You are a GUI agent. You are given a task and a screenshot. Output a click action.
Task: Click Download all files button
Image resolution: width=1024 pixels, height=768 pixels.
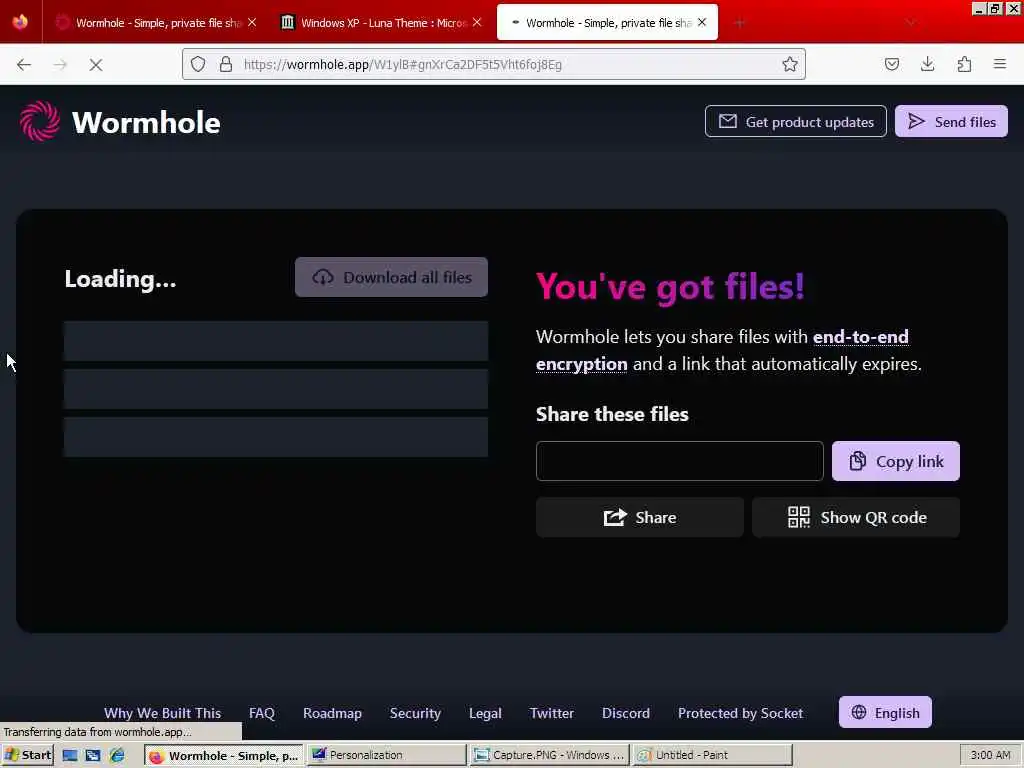pos(391,278)
